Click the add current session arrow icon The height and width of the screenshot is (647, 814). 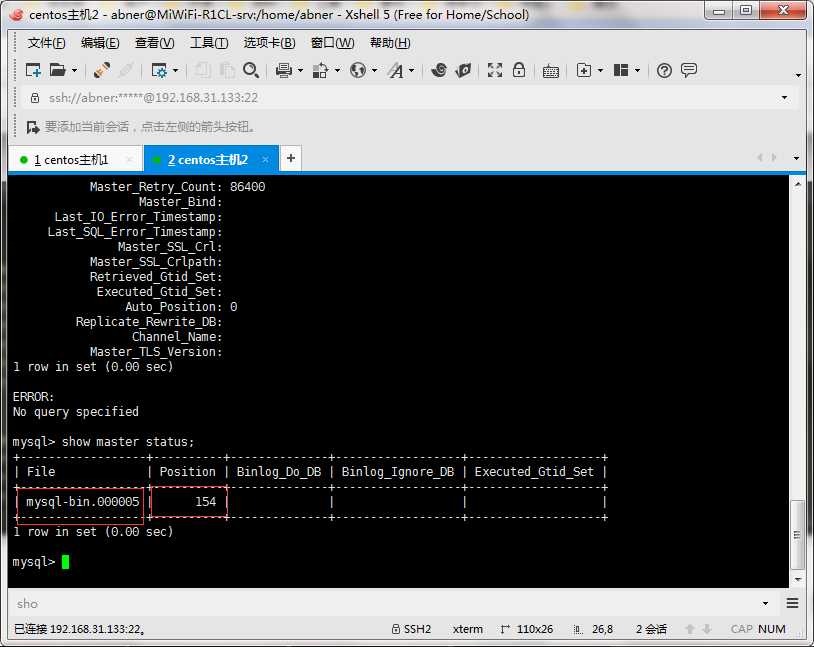coord(33,127)
